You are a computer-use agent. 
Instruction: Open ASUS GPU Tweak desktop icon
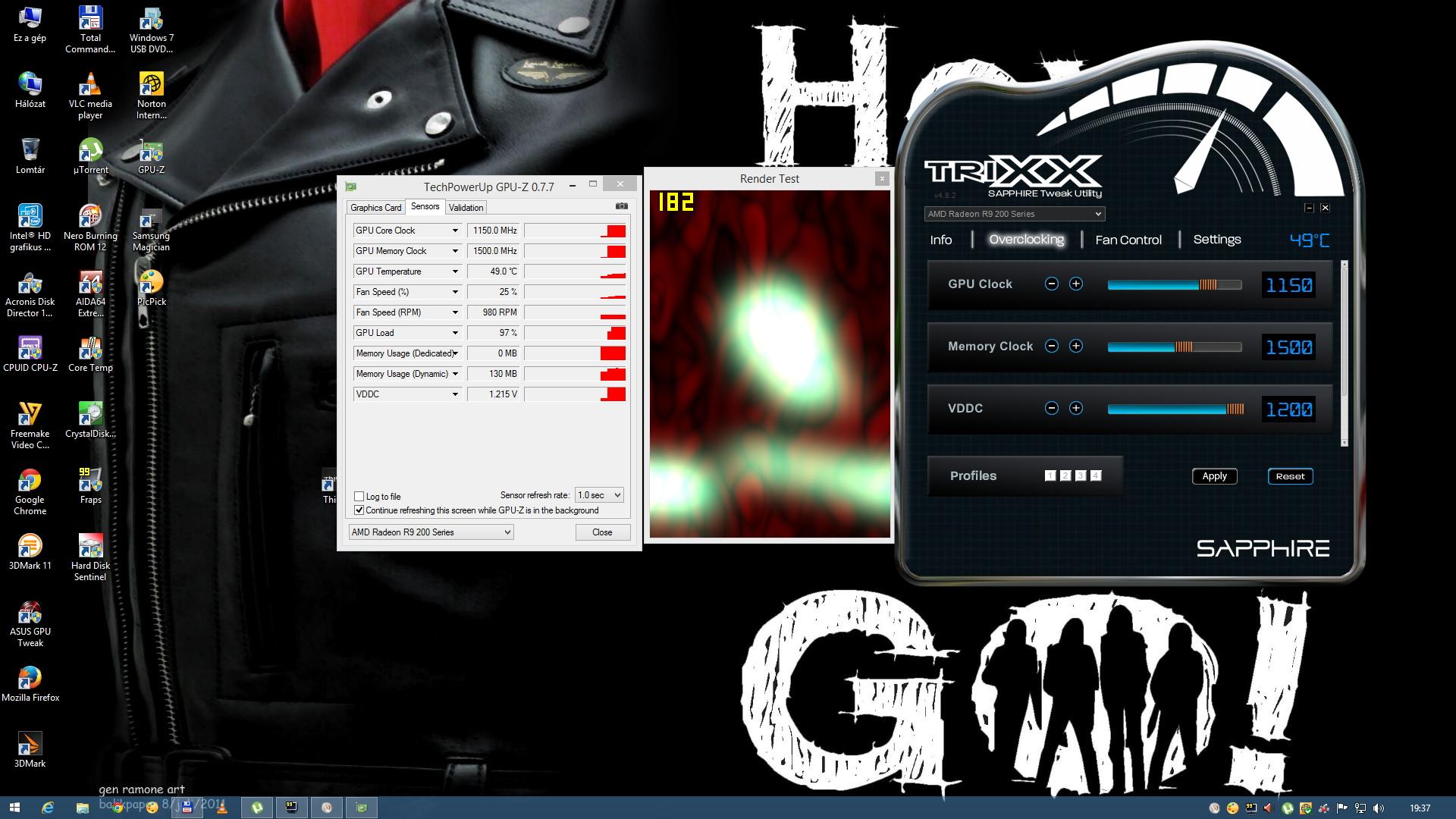tap(30, 624)
